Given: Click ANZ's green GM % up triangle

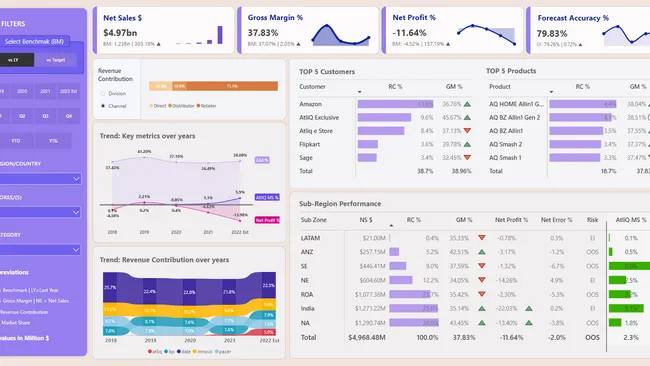Looking at the screenshot, I should point(482,252).
